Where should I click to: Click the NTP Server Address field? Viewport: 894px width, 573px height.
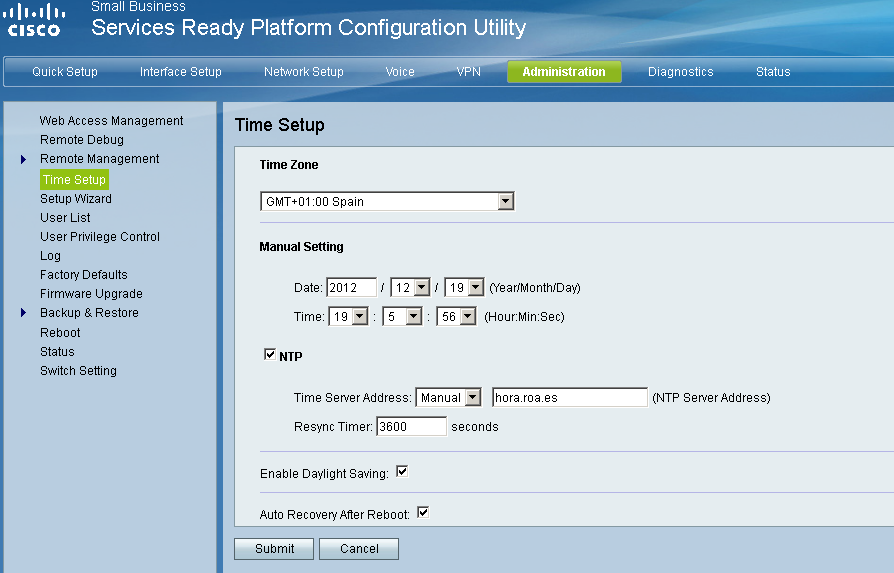click(569, 398)
